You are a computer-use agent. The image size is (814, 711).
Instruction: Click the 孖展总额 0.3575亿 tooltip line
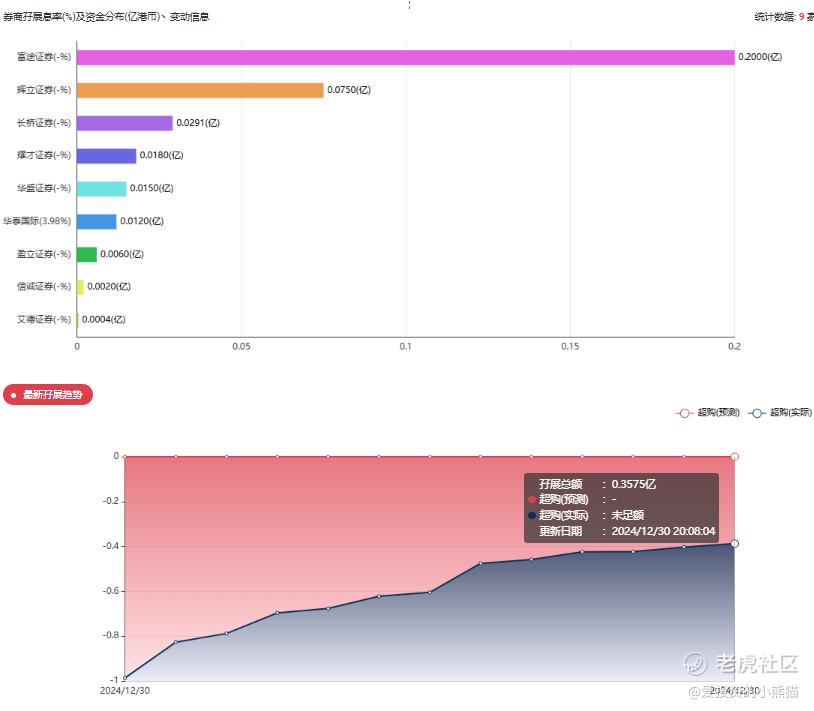point(597,484)
